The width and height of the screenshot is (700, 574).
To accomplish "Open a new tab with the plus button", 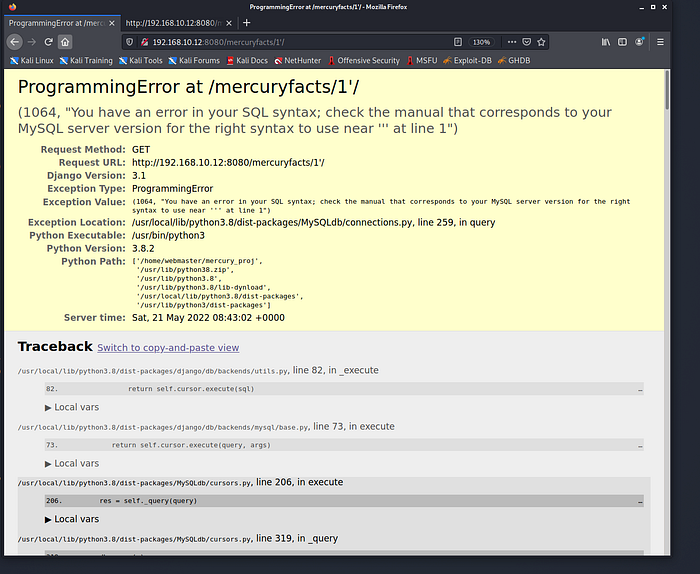I will (247, 22).
